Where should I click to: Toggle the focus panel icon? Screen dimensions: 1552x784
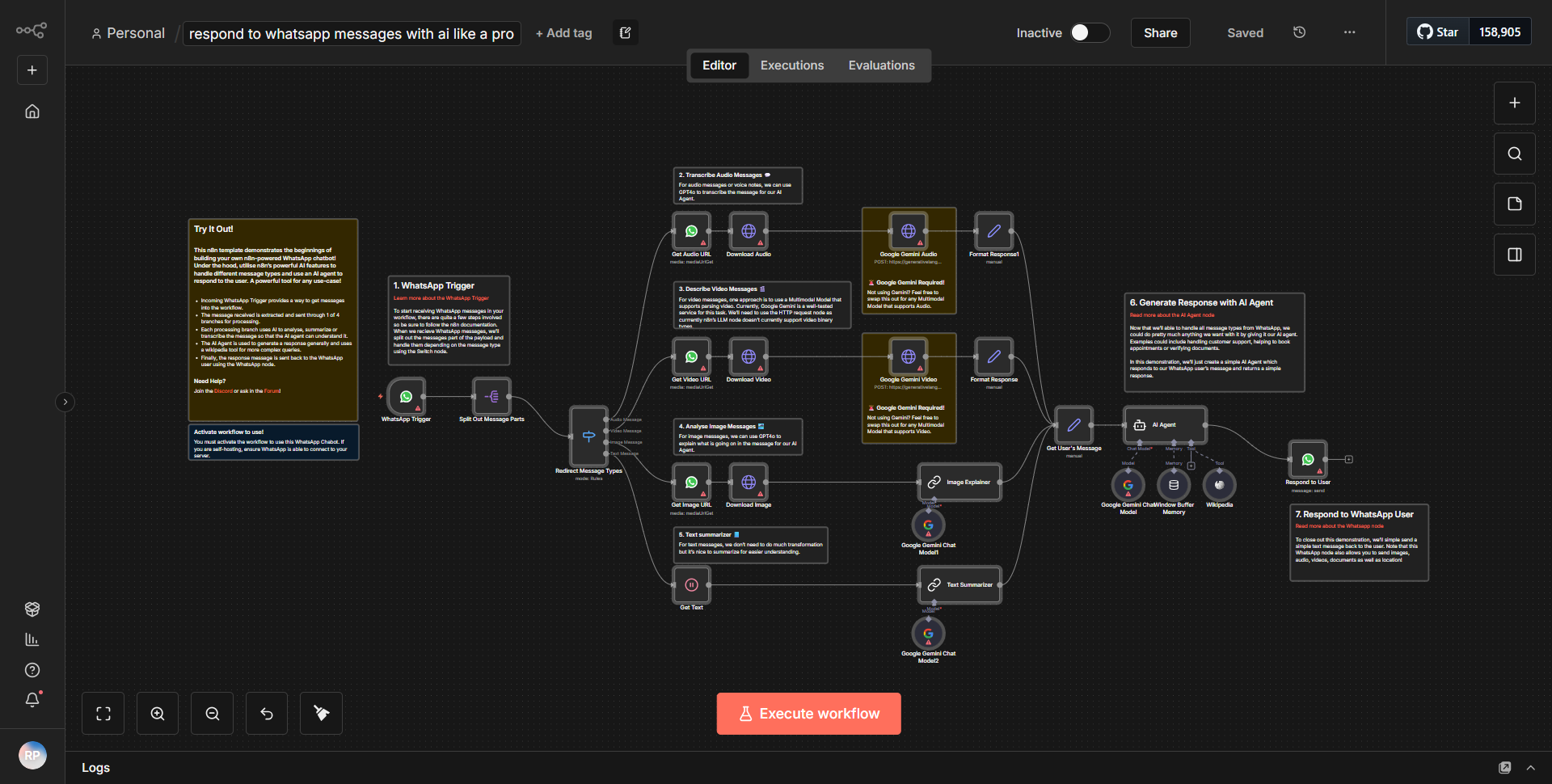click(1515, 255)
